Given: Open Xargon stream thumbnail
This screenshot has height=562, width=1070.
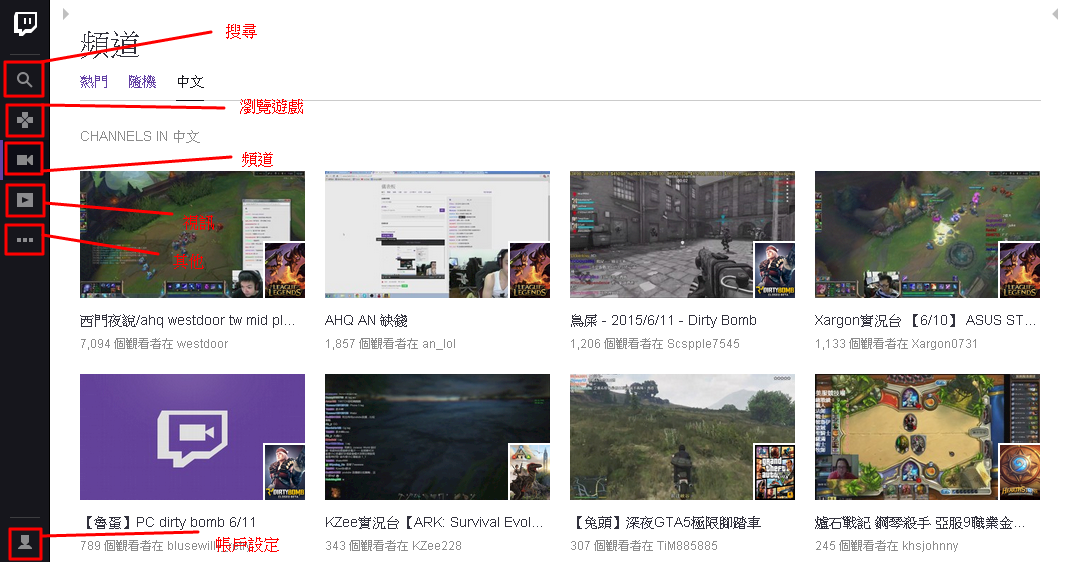Looking at the screenshot, I should pos(927,235).
